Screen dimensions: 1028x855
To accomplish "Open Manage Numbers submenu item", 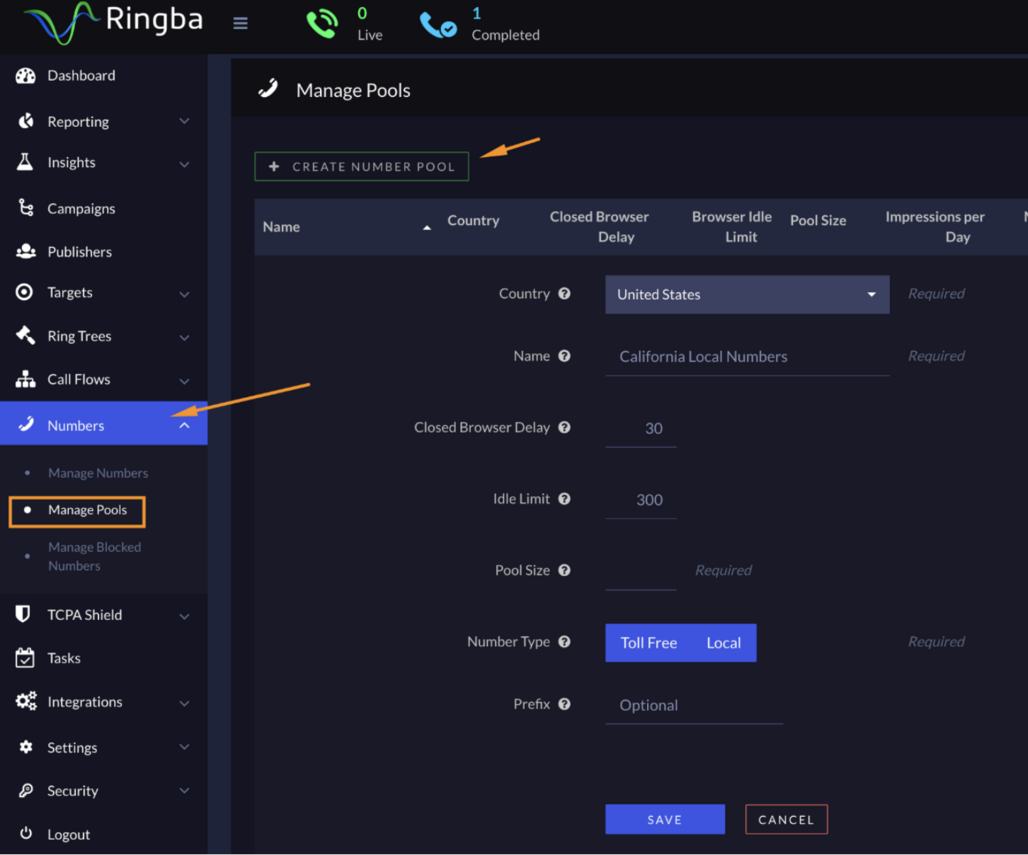I will click(x=98, y=473).
